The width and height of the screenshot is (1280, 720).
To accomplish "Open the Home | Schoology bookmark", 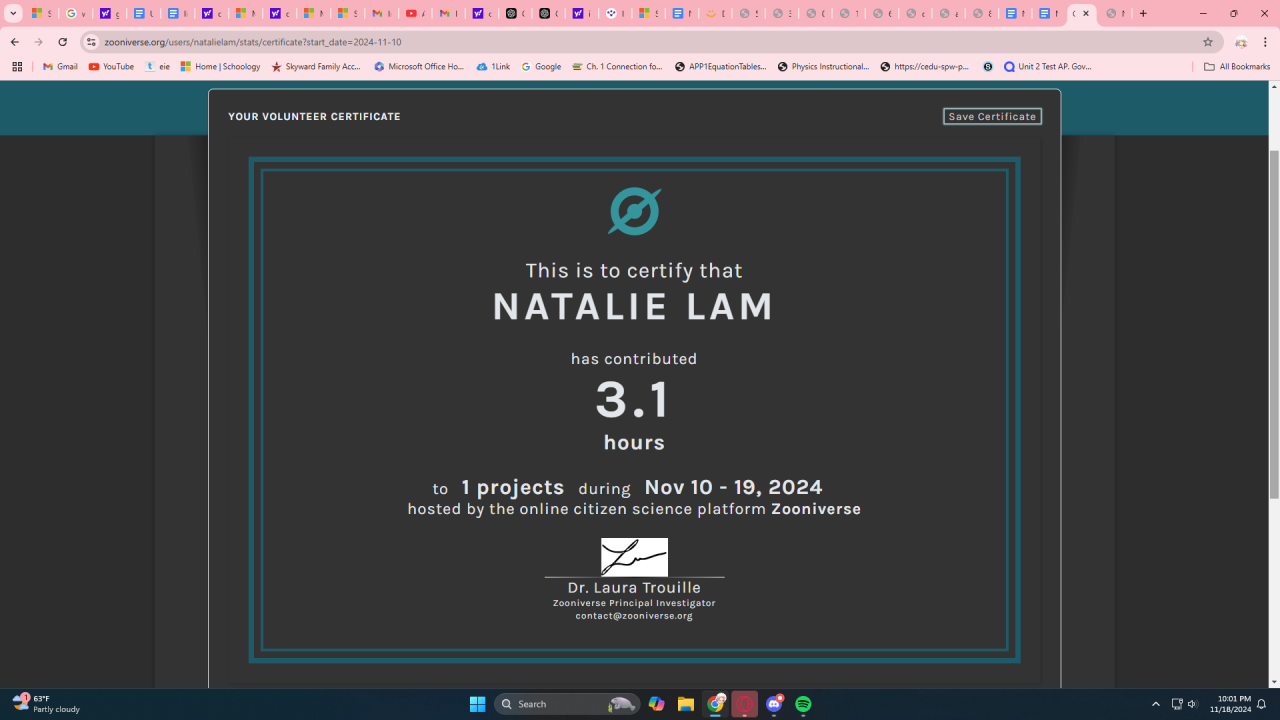I will point(220,67).
